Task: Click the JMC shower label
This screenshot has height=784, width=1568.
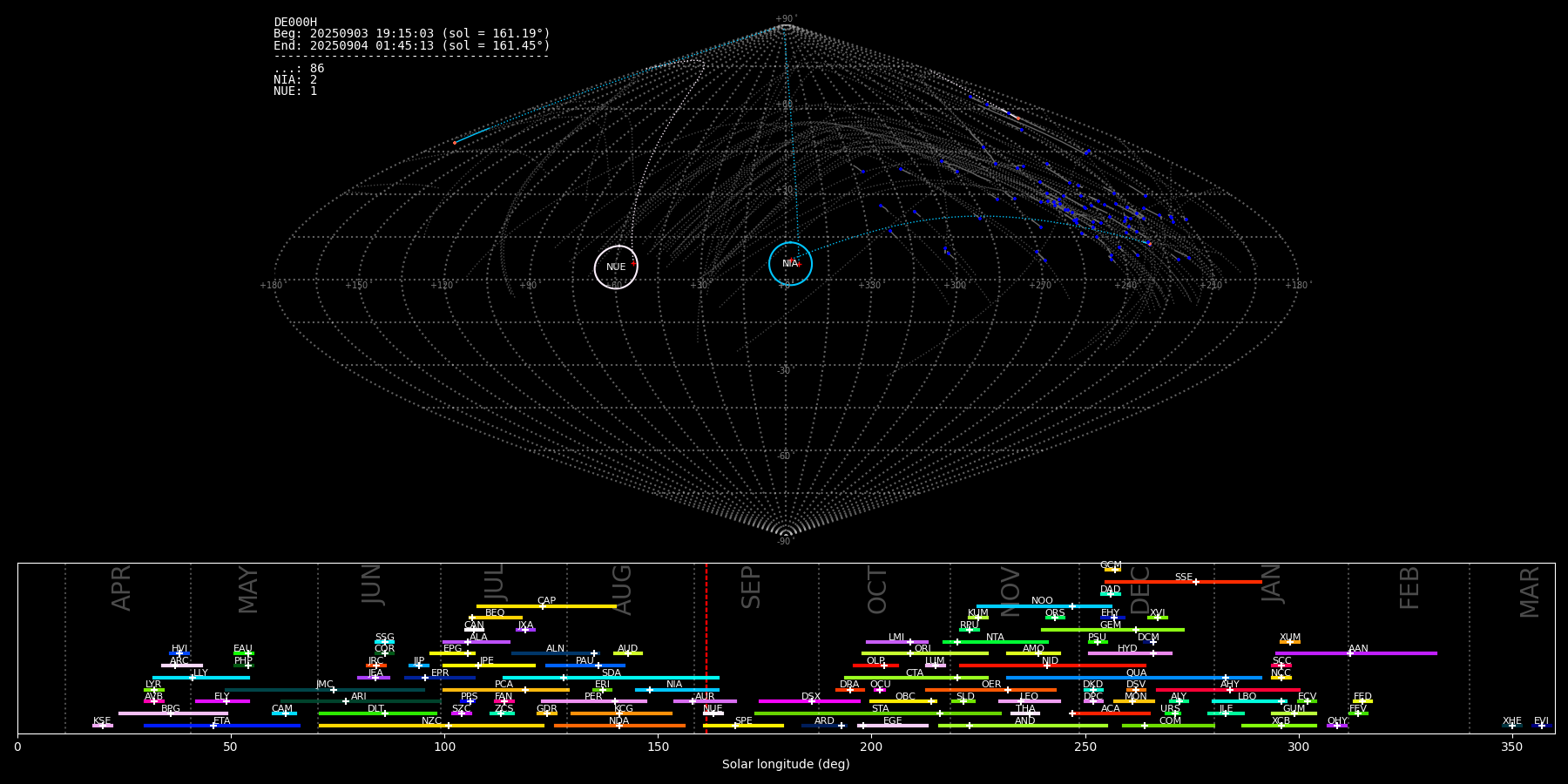Action: pyautogui.click(x=324, y=685)
